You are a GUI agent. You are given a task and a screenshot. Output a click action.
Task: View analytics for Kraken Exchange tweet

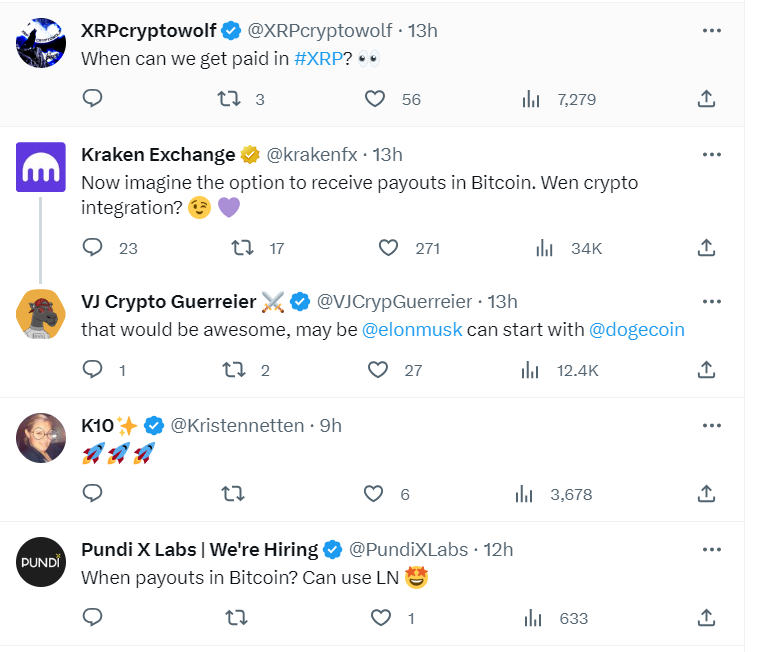pos(544,248)
